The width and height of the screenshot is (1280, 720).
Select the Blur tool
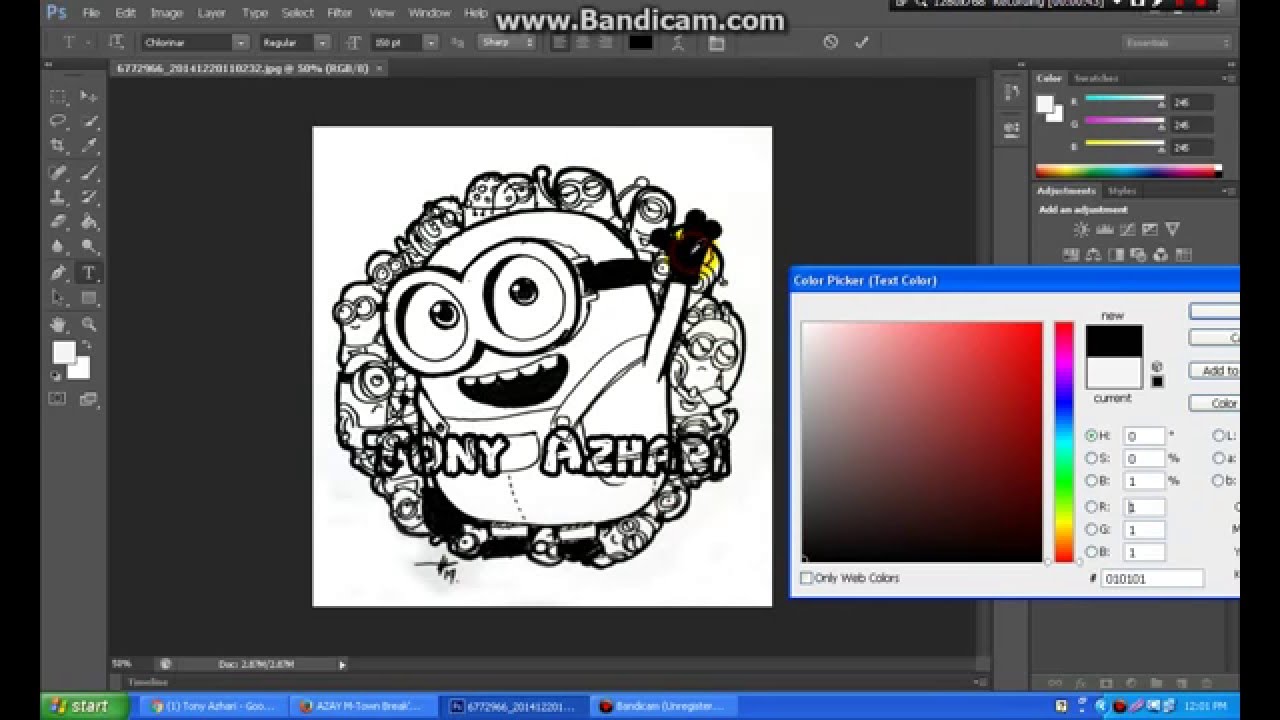(58, 247)
